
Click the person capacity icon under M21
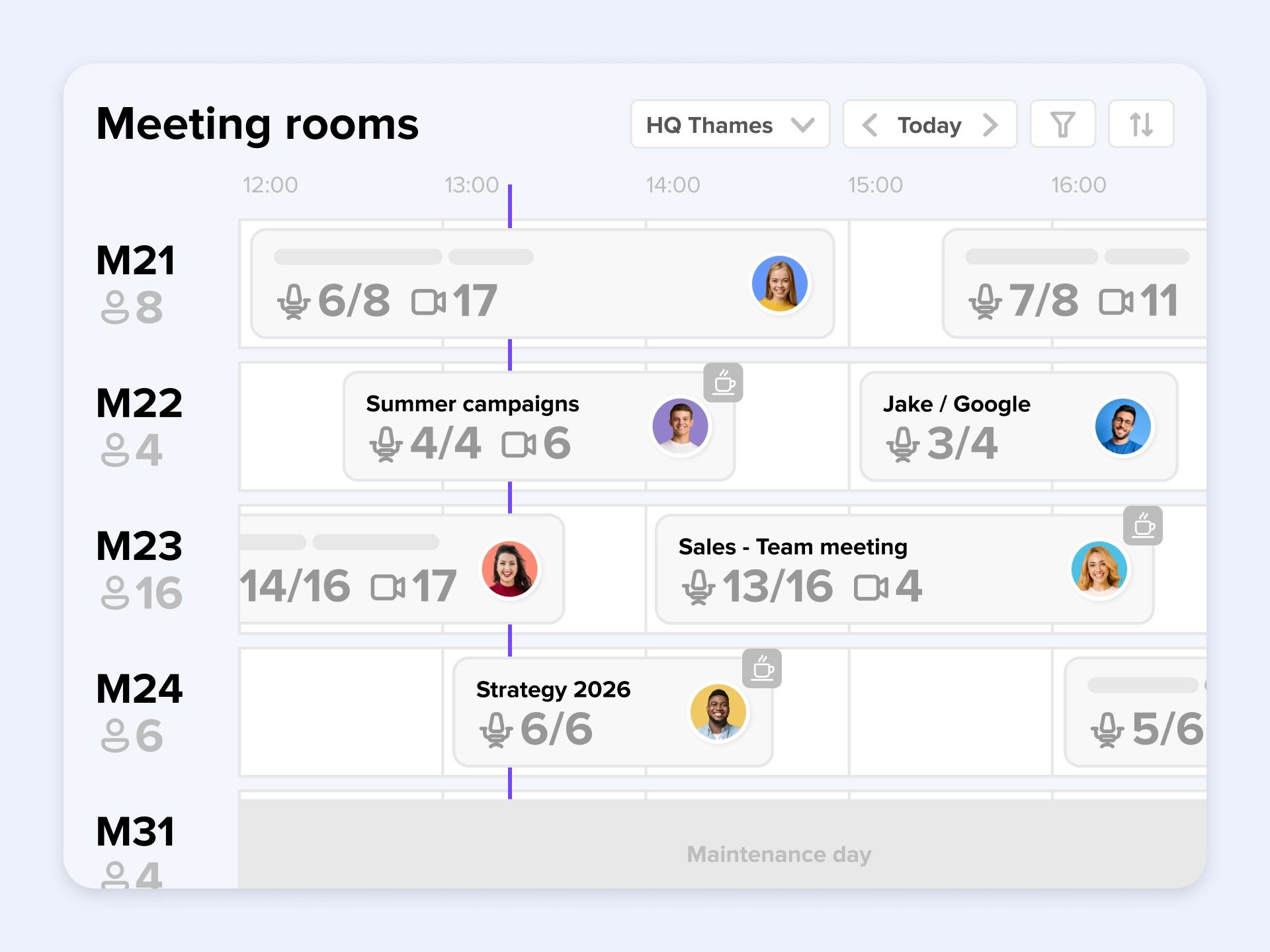click(114, 307)
